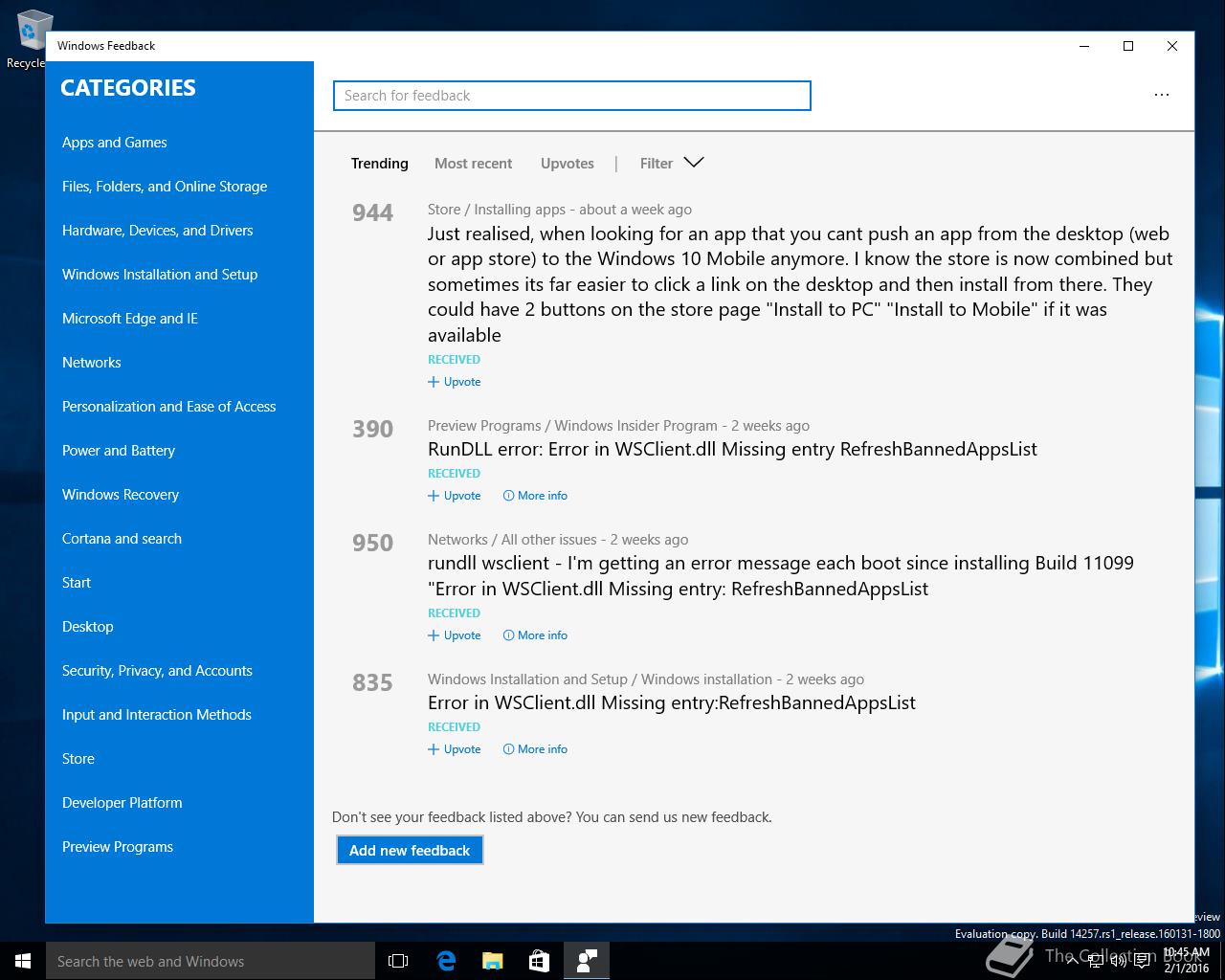
Task: Expand the Filter dropdown
Action: click(672, 164)
